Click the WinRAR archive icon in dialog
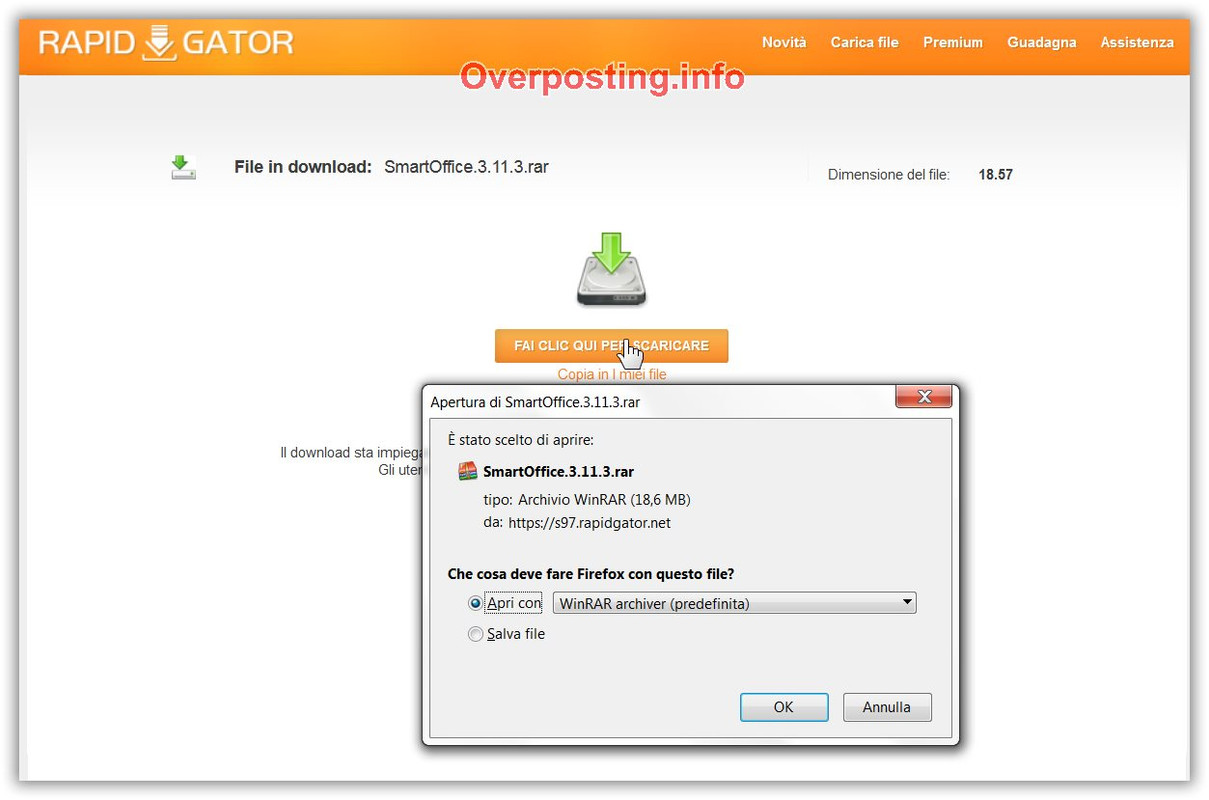 click(x=468, y=471)
